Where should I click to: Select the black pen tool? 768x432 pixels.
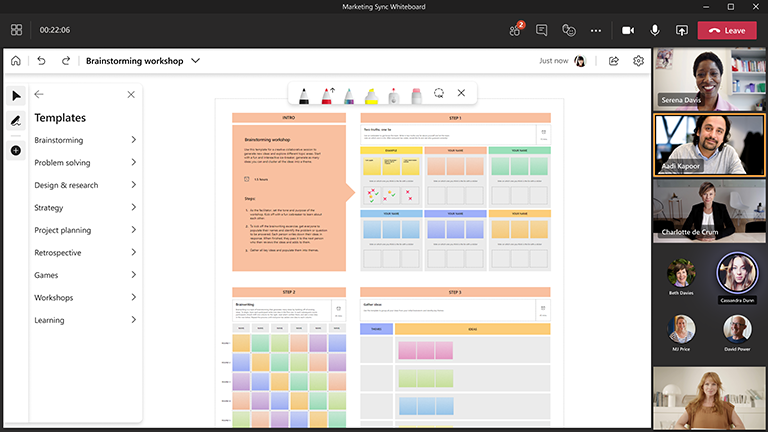tap(304, 94)
